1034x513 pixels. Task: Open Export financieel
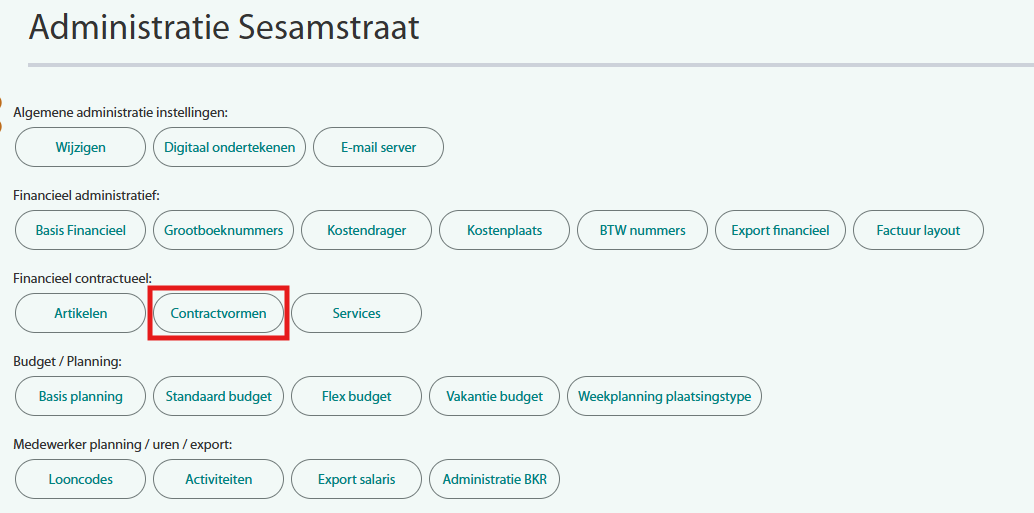pyautogui.click(x=780, y=230)
